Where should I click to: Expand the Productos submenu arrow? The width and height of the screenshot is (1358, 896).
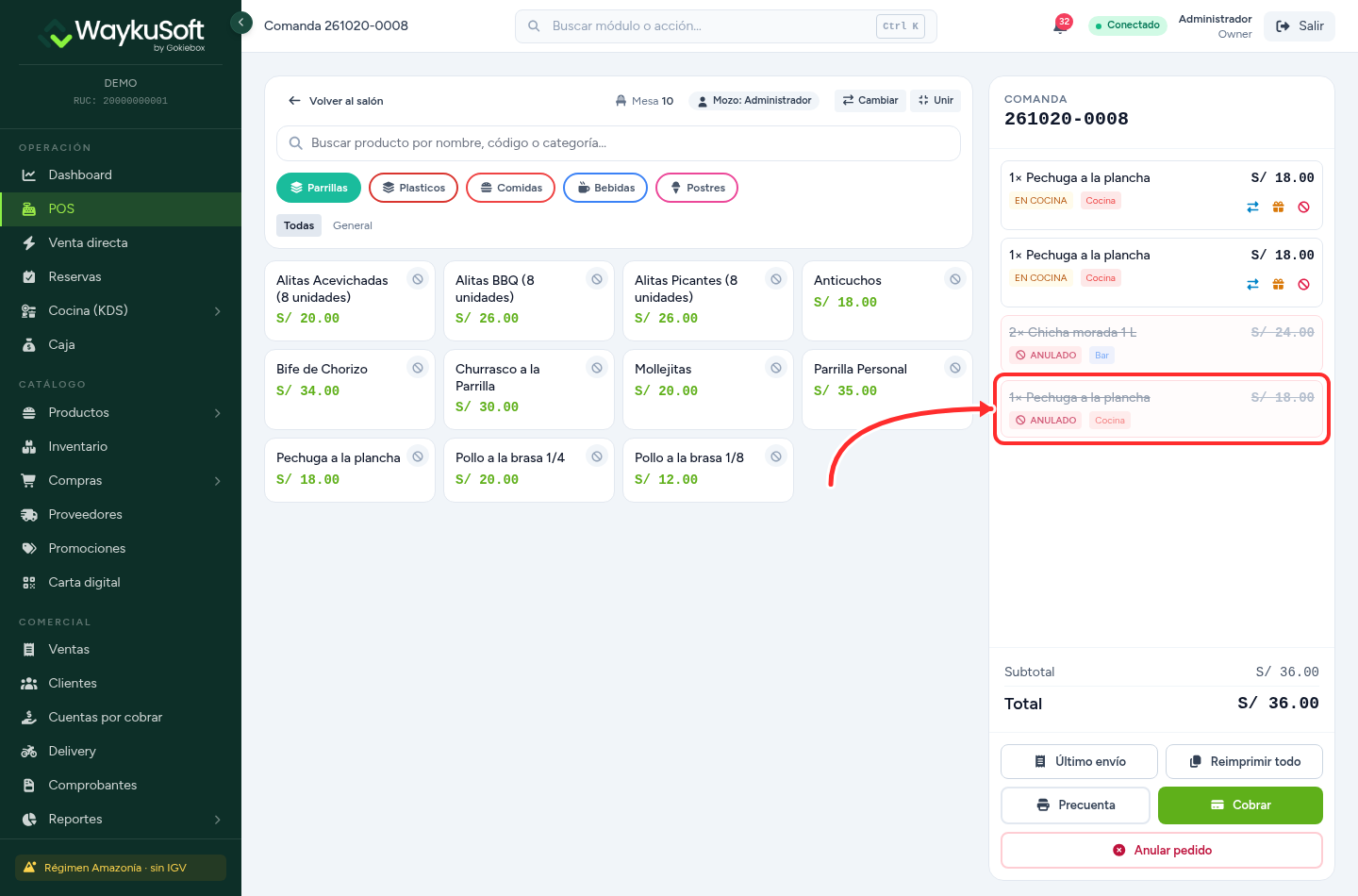pyautogui.click(x=218, y=412)
